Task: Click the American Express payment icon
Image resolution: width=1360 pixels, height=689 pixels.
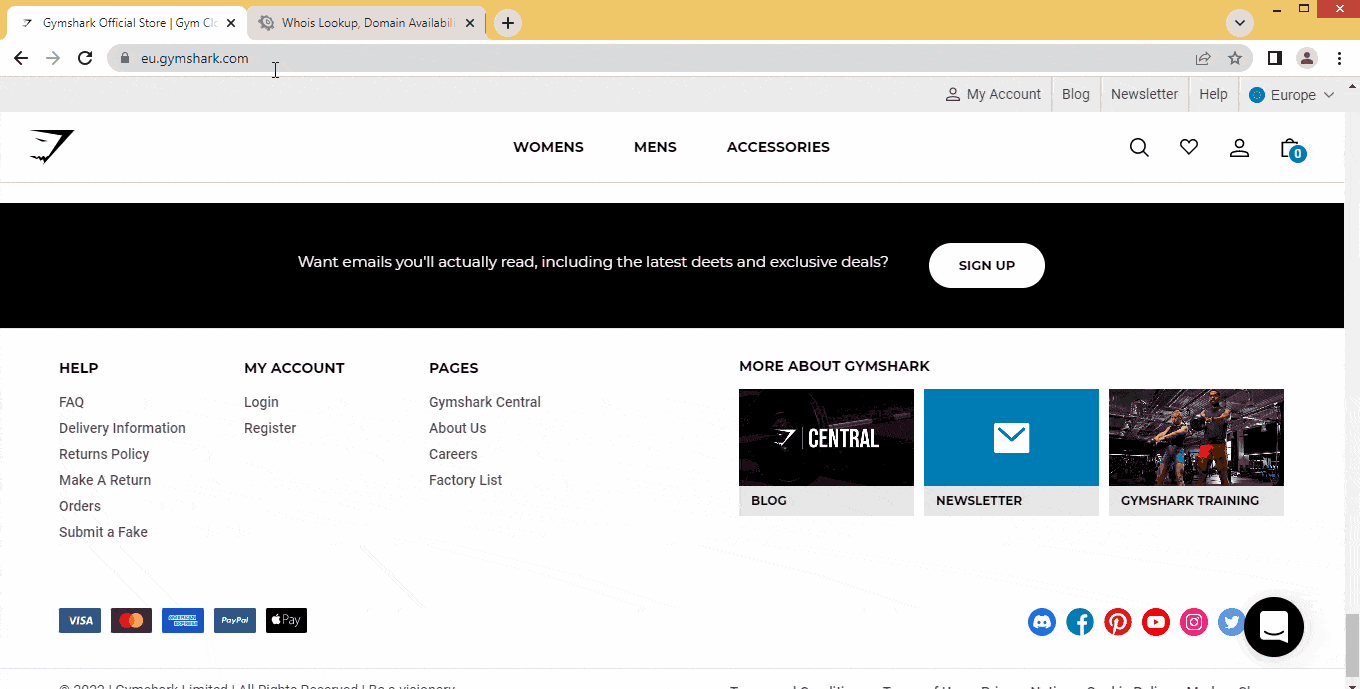Action: 183,620
